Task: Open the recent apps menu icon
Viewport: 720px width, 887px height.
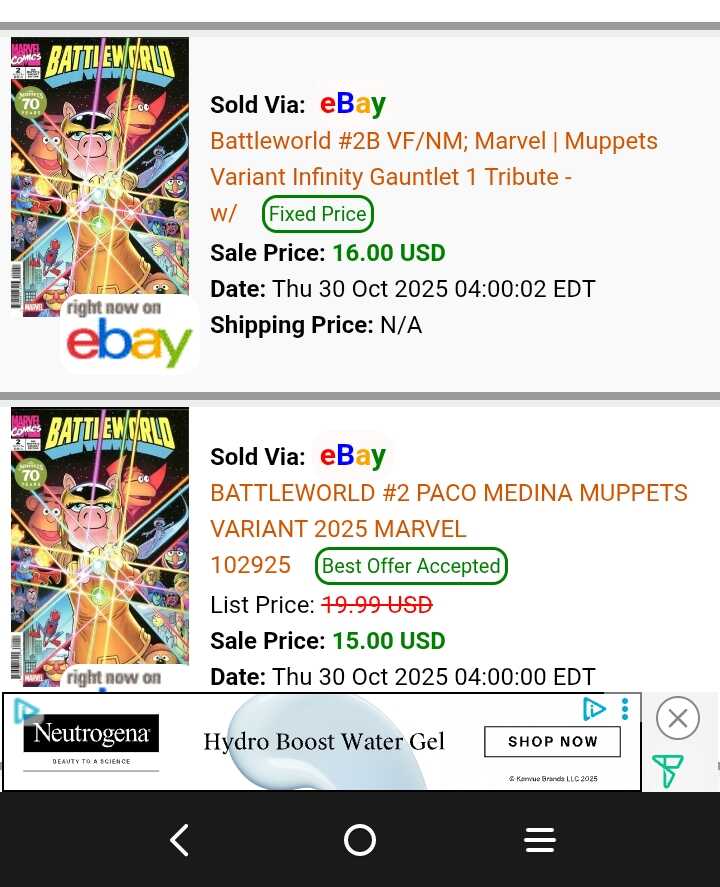Action: (539, 840)
